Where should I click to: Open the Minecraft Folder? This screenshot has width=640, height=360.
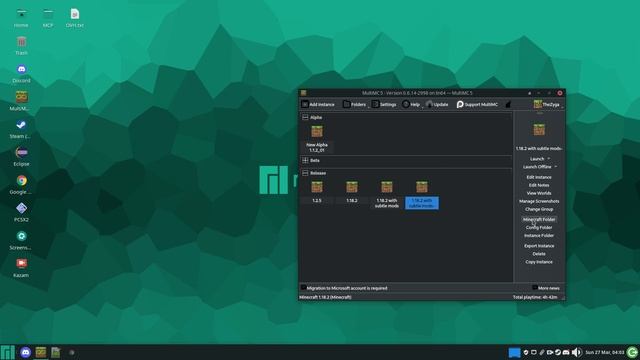539,220
